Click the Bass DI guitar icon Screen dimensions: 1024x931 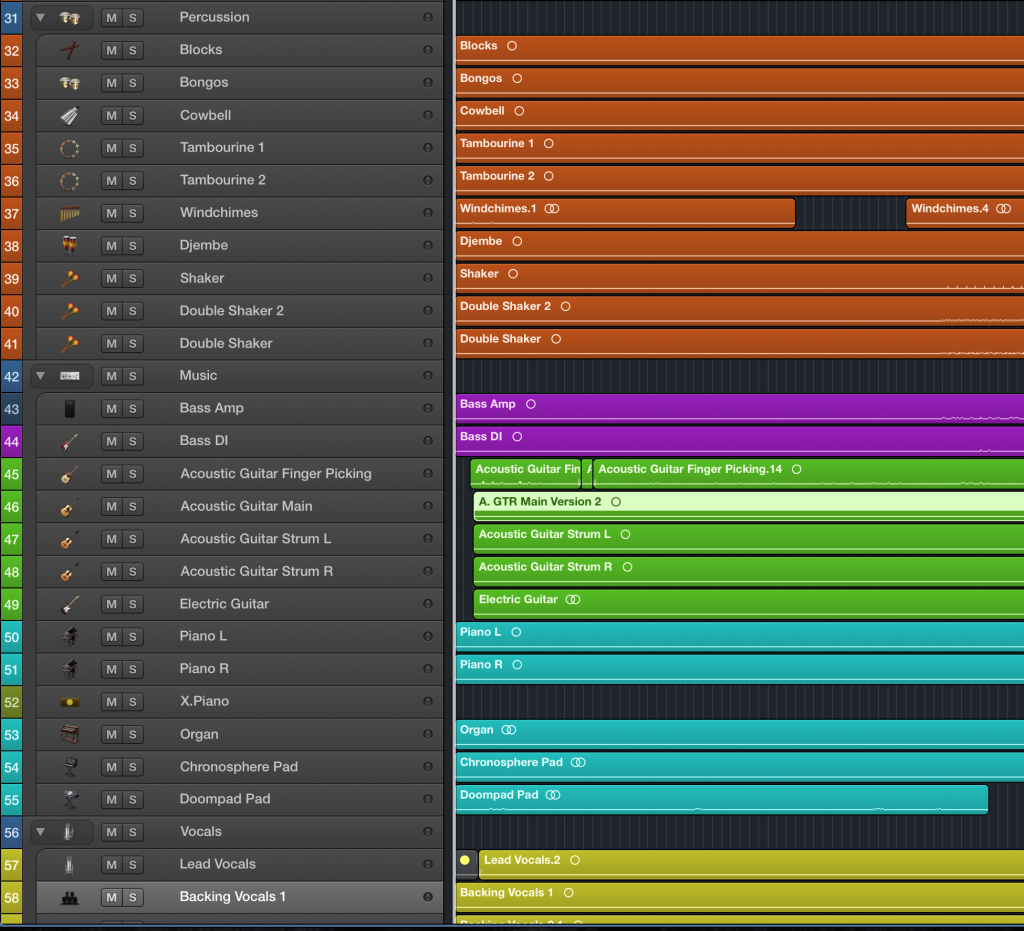coord(70,441)
